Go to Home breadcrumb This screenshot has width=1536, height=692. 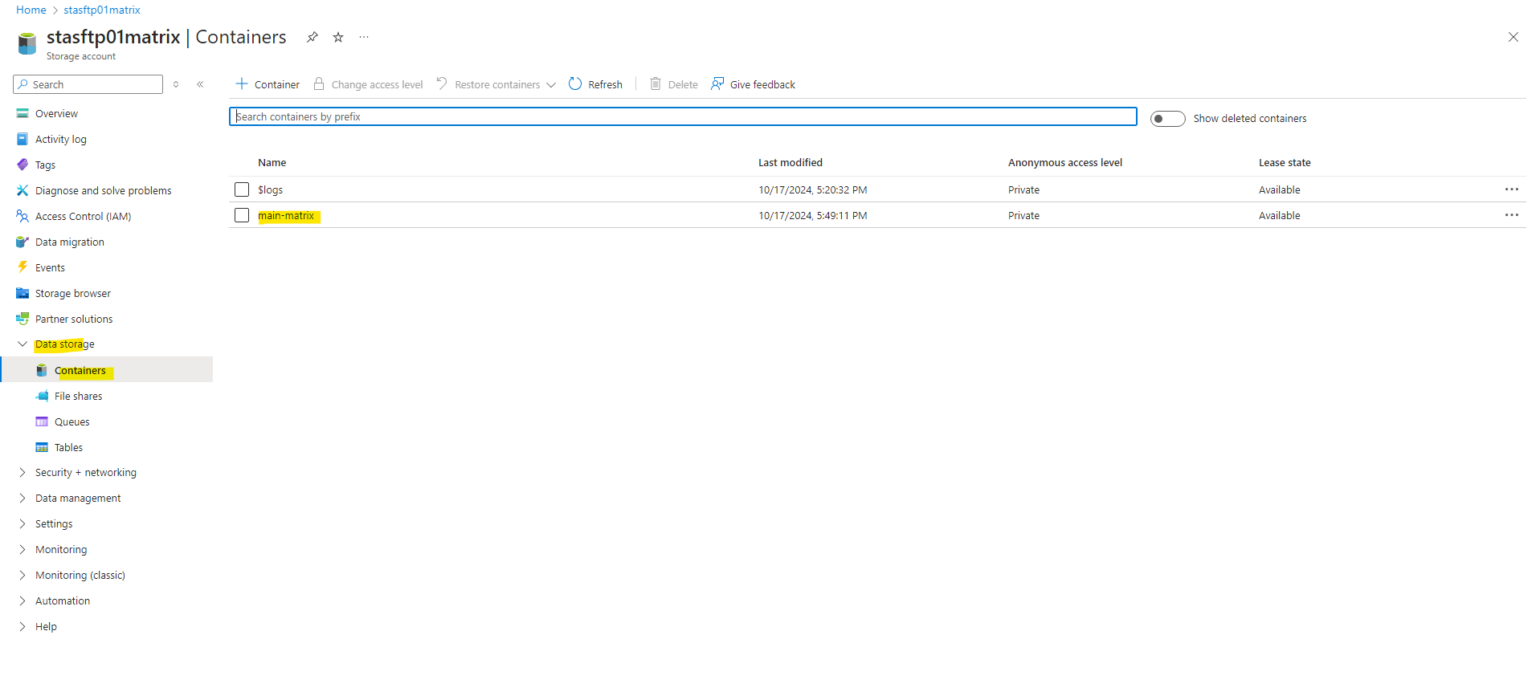pos(31,9)
